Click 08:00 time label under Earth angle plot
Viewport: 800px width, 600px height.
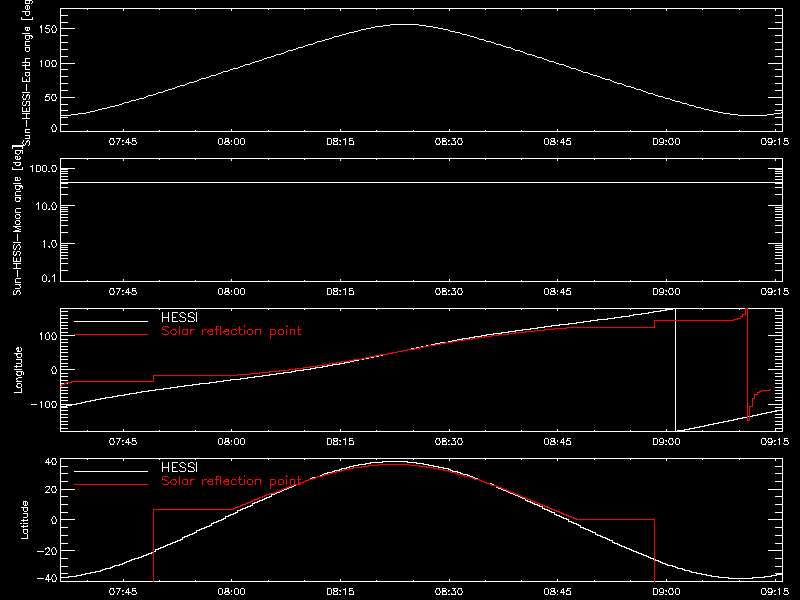pyautogui.click(x=232, y=142)
